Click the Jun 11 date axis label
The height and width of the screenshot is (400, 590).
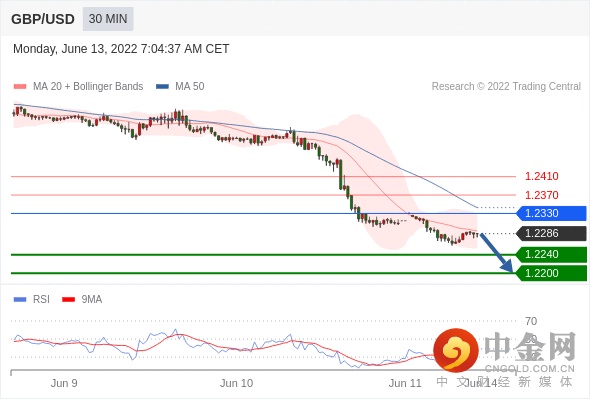point(405,383)
